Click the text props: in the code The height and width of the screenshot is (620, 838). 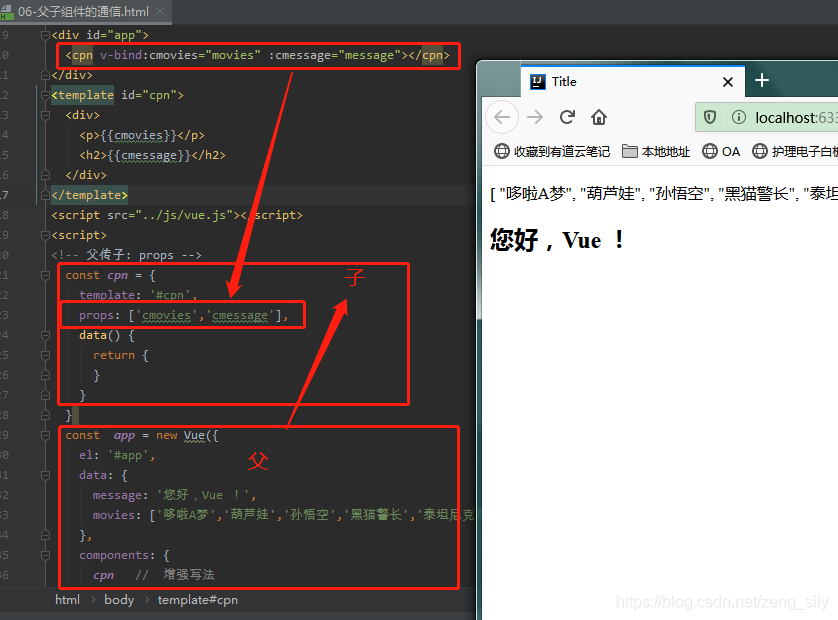point(100,315)
